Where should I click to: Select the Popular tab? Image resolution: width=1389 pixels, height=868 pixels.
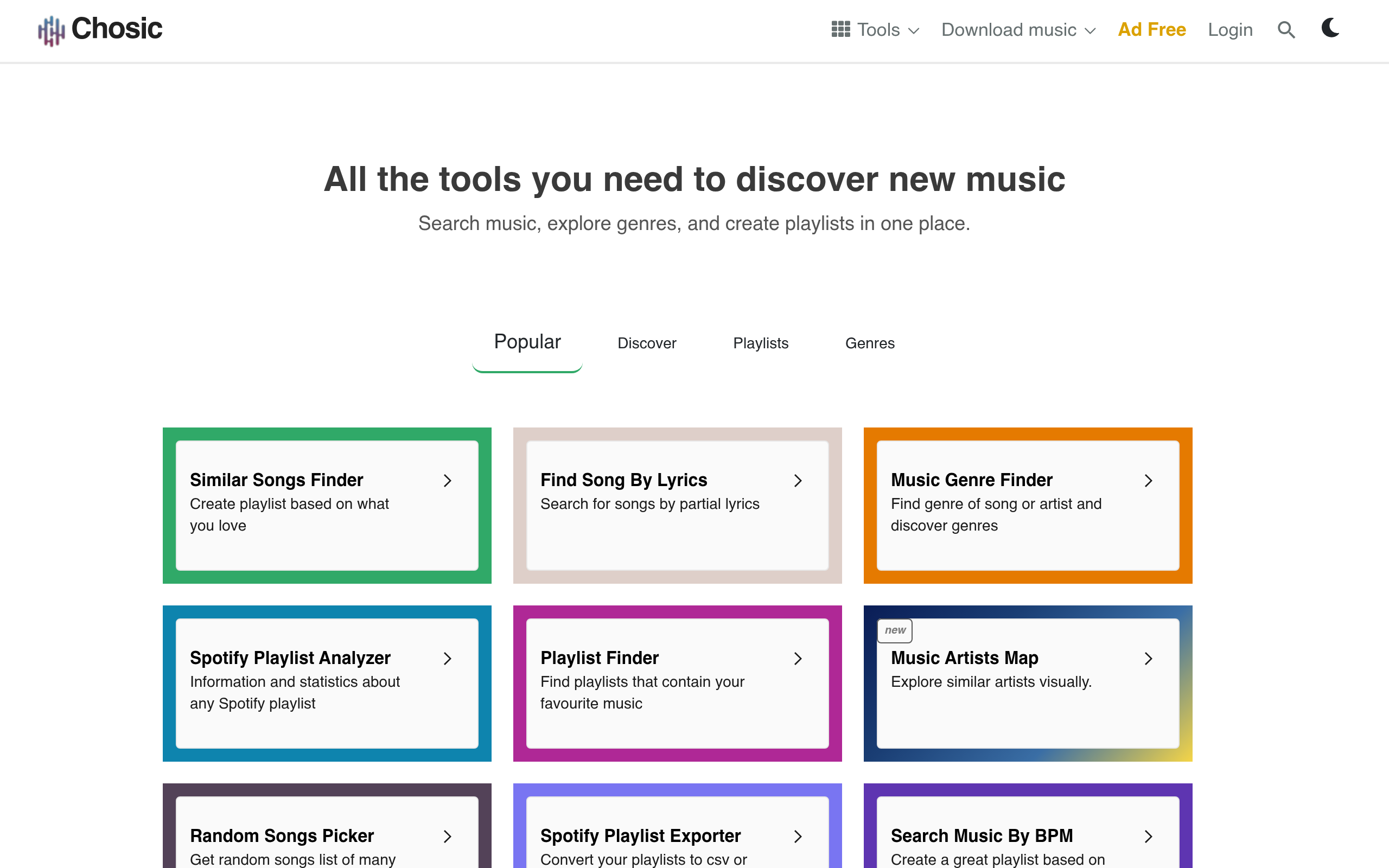coord(527,342)
